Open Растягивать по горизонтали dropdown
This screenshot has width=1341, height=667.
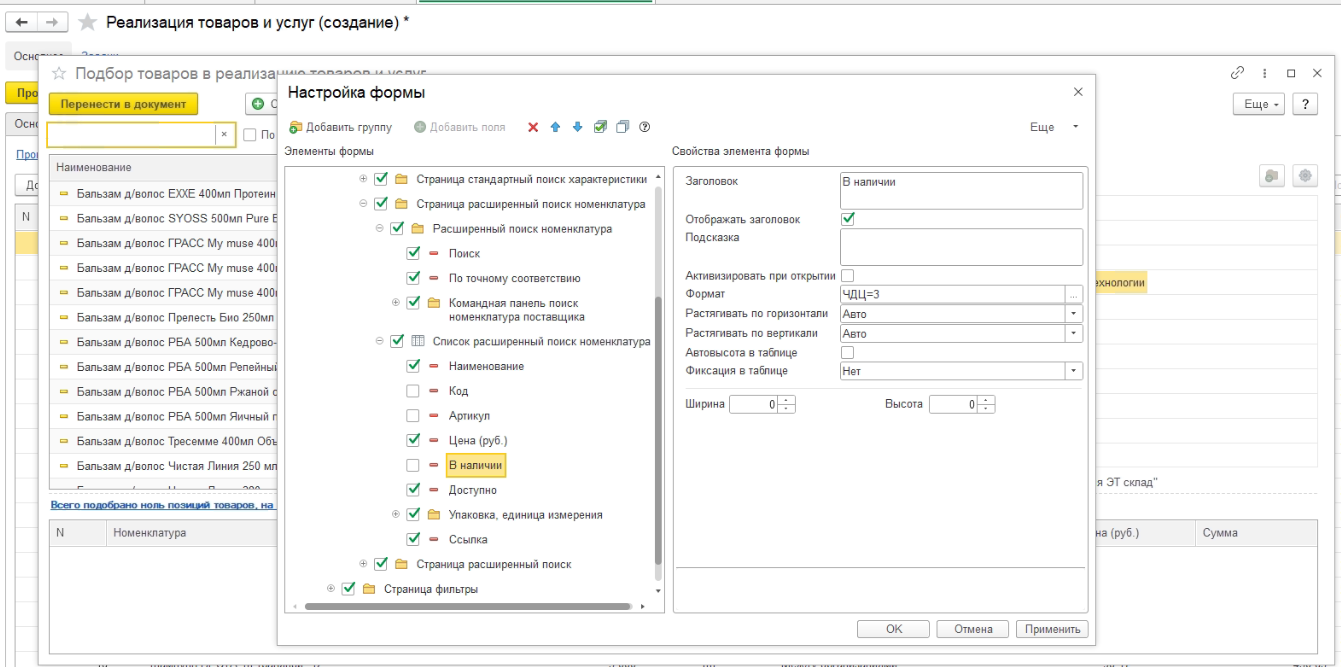pos(1074,314)
